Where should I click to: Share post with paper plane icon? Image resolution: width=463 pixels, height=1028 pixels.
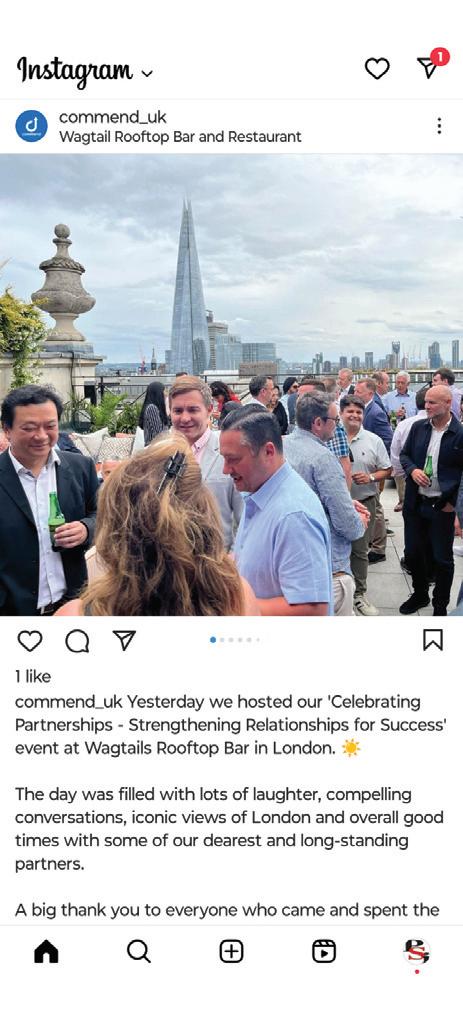pos(124,640)
